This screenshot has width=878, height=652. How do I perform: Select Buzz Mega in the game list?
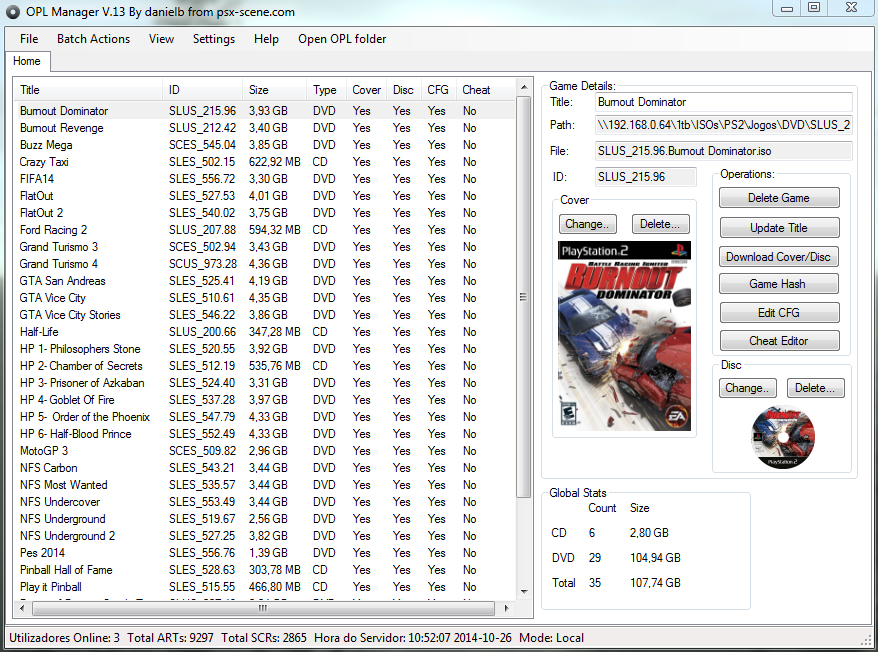(264, 145)
